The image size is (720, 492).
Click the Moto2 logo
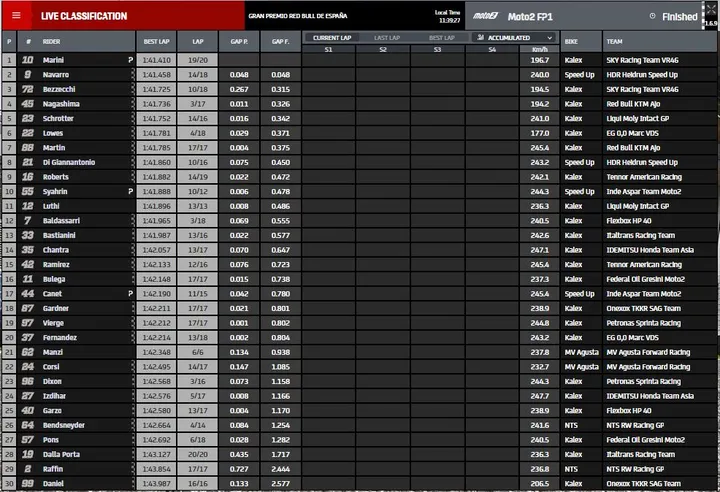pyautogui.click(x=485, y=16)
